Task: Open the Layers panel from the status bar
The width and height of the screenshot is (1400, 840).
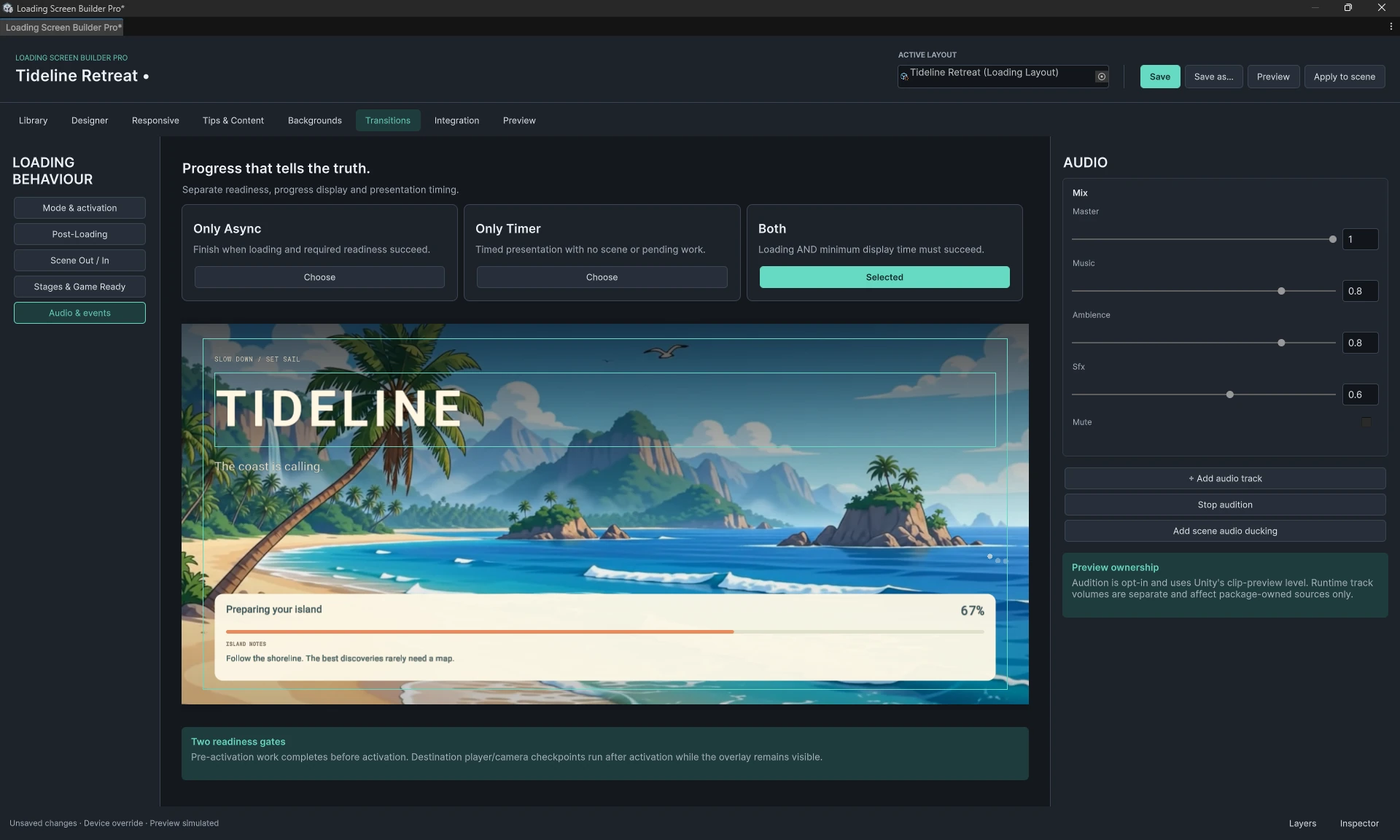Action: pos(1302,823)
